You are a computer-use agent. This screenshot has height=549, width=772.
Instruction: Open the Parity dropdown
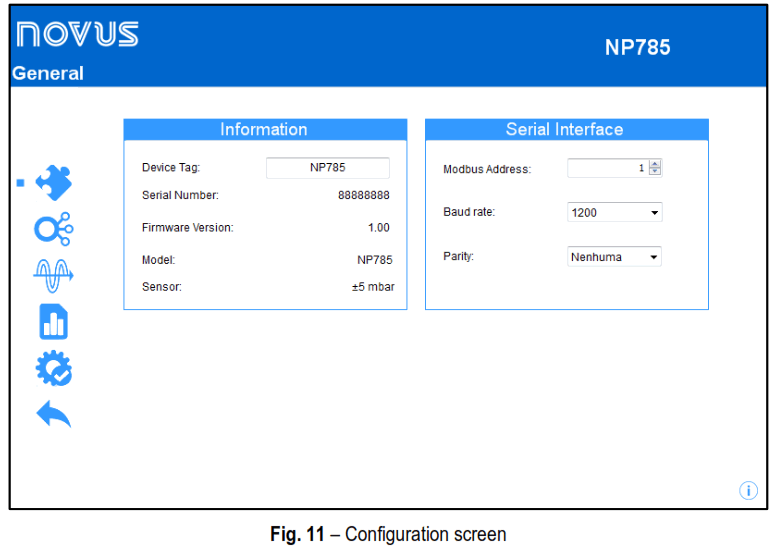point(614,257)
